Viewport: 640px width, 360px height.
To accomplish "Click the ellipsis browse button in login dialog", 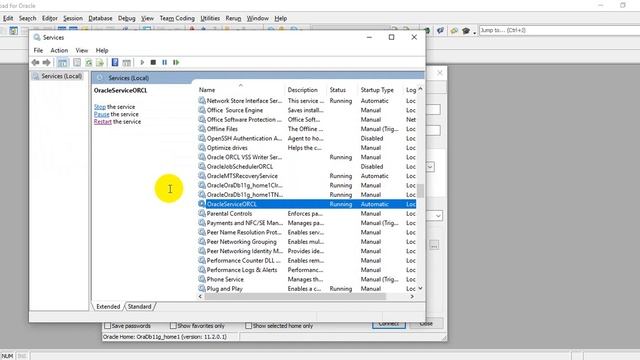I will click(434, 245).
